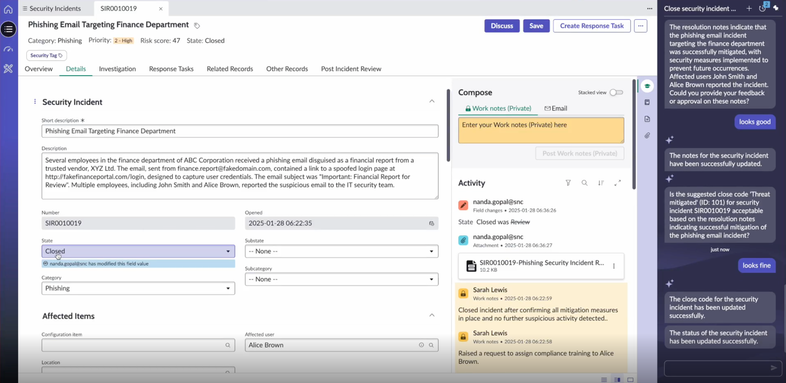The height and width of the screenshot is (383, 786).
Task: Open the attachment options menu
Action: [614, 266]
